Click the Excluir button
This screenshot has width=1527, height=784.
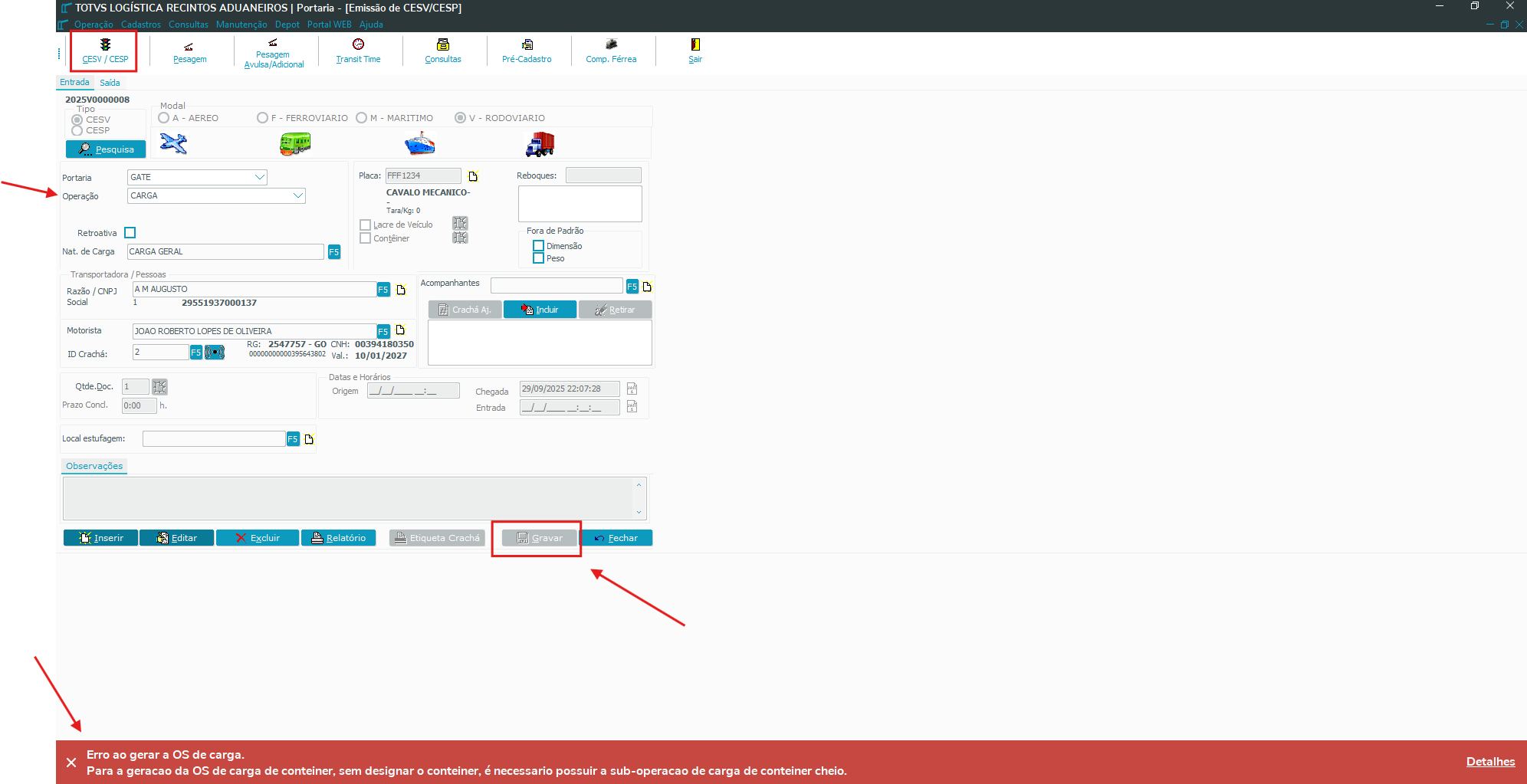pyautogui.click(x=258, y=538)
